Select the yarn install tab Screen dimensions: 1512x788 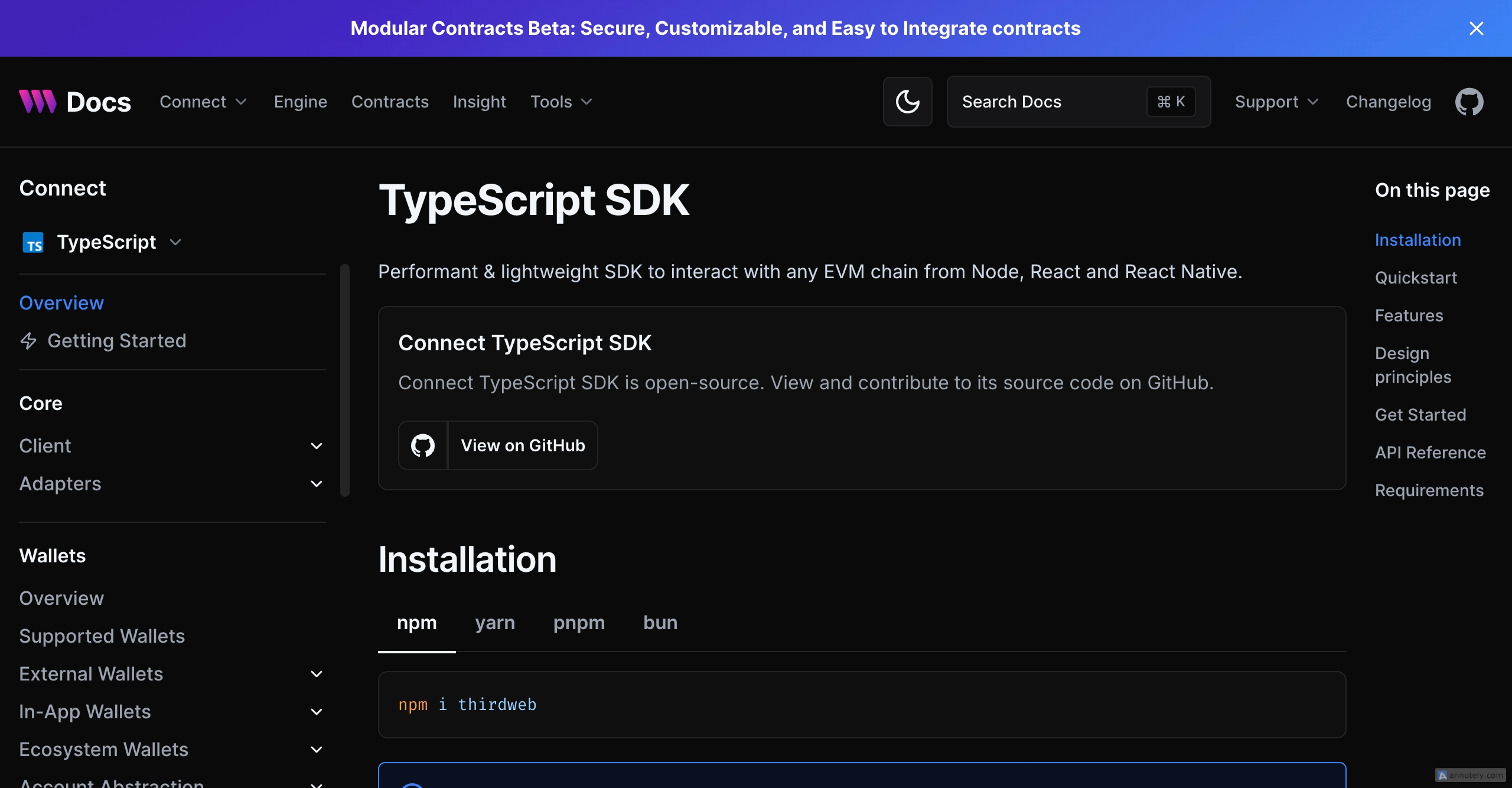pos(495,623)
